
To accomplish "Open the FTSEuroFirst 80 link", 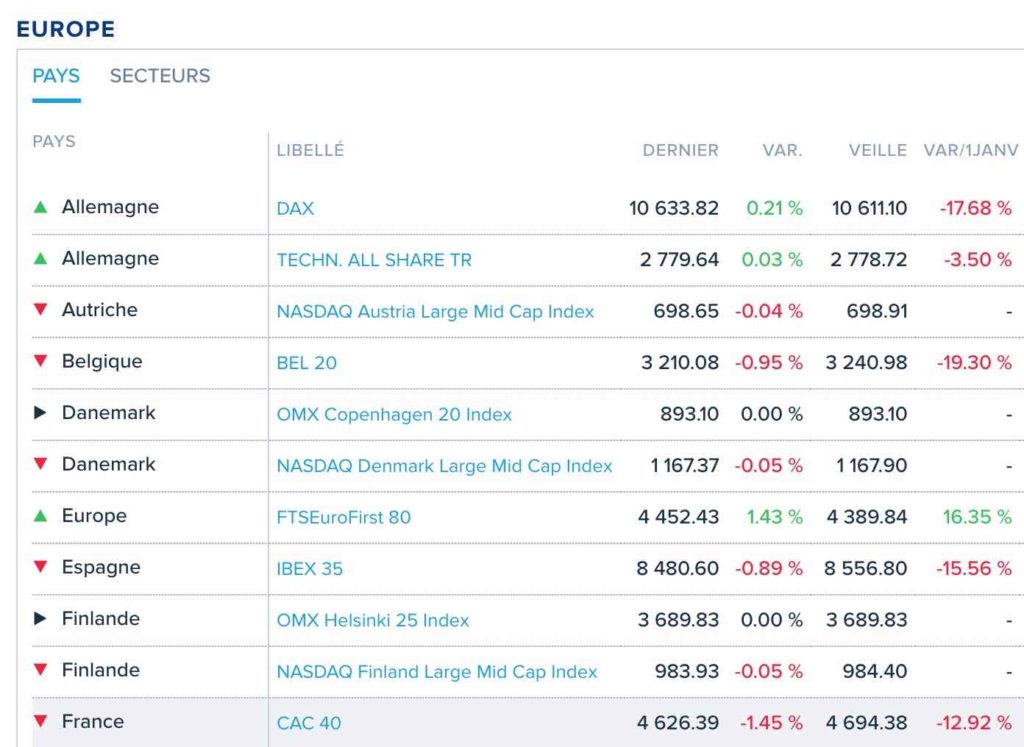I will click(344, 517).
